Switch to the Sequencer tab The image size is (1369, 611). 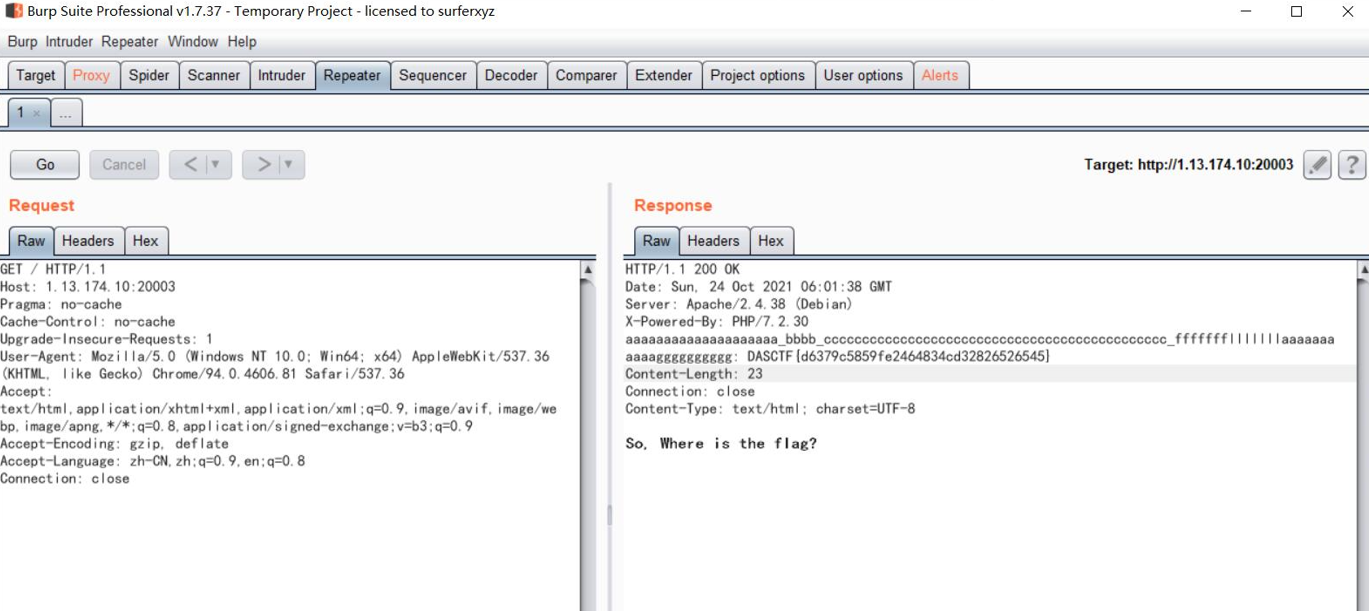click(433, 75)
